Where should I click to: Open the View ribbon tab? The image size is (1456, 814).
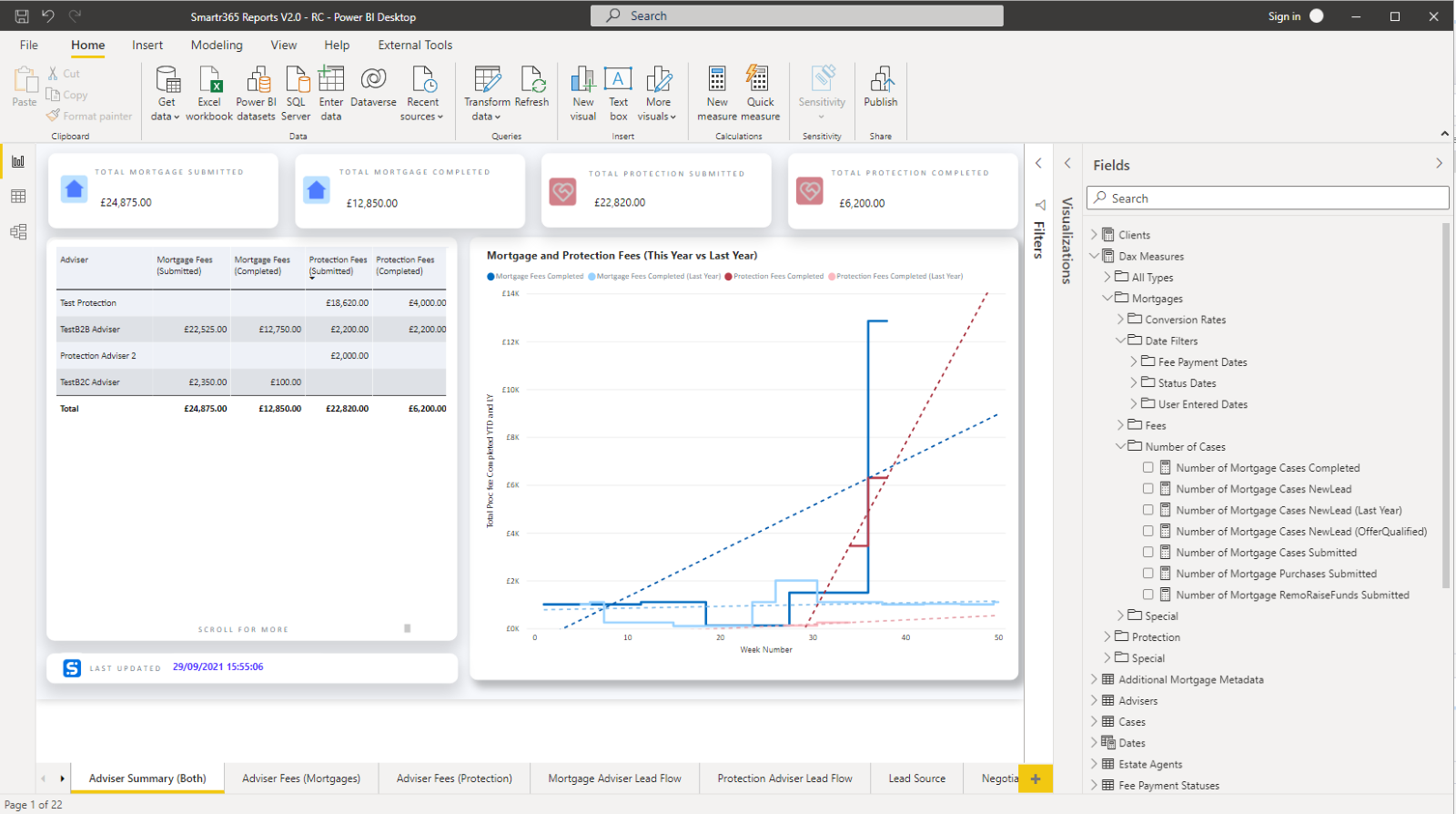(284, 45)
